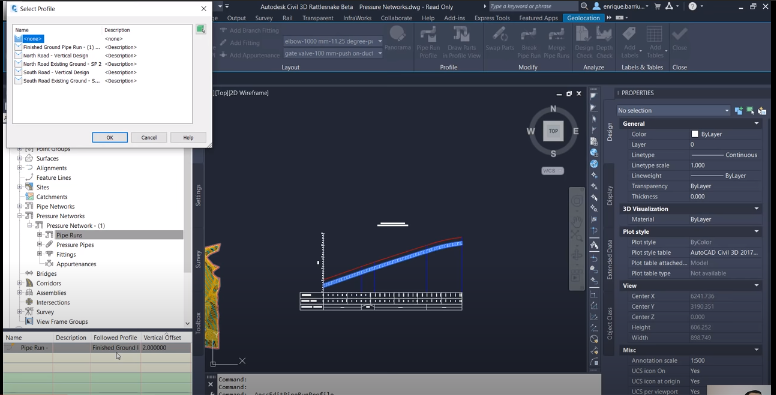
Task: Expand the Fittings tree node
Action: pyautogui.click(x=40, y=254)
